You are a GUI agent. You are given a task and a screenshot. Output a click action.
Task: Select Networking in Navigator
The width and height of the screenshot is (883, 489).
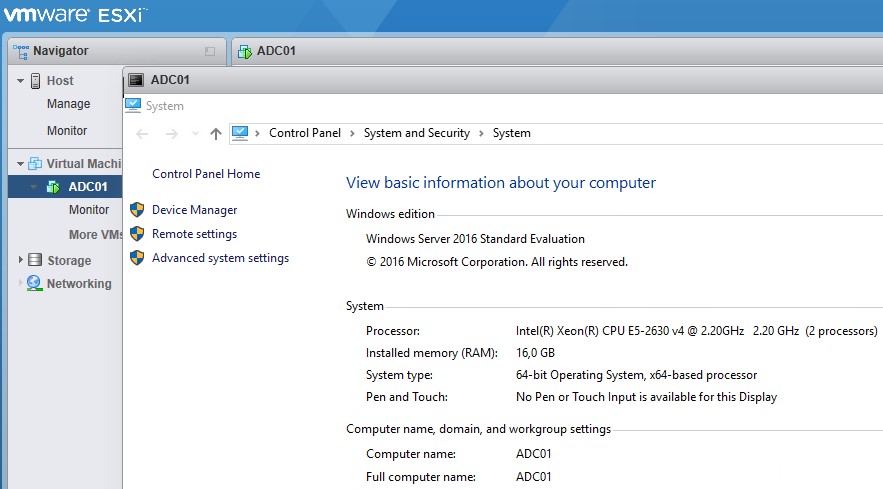[79, 283]
